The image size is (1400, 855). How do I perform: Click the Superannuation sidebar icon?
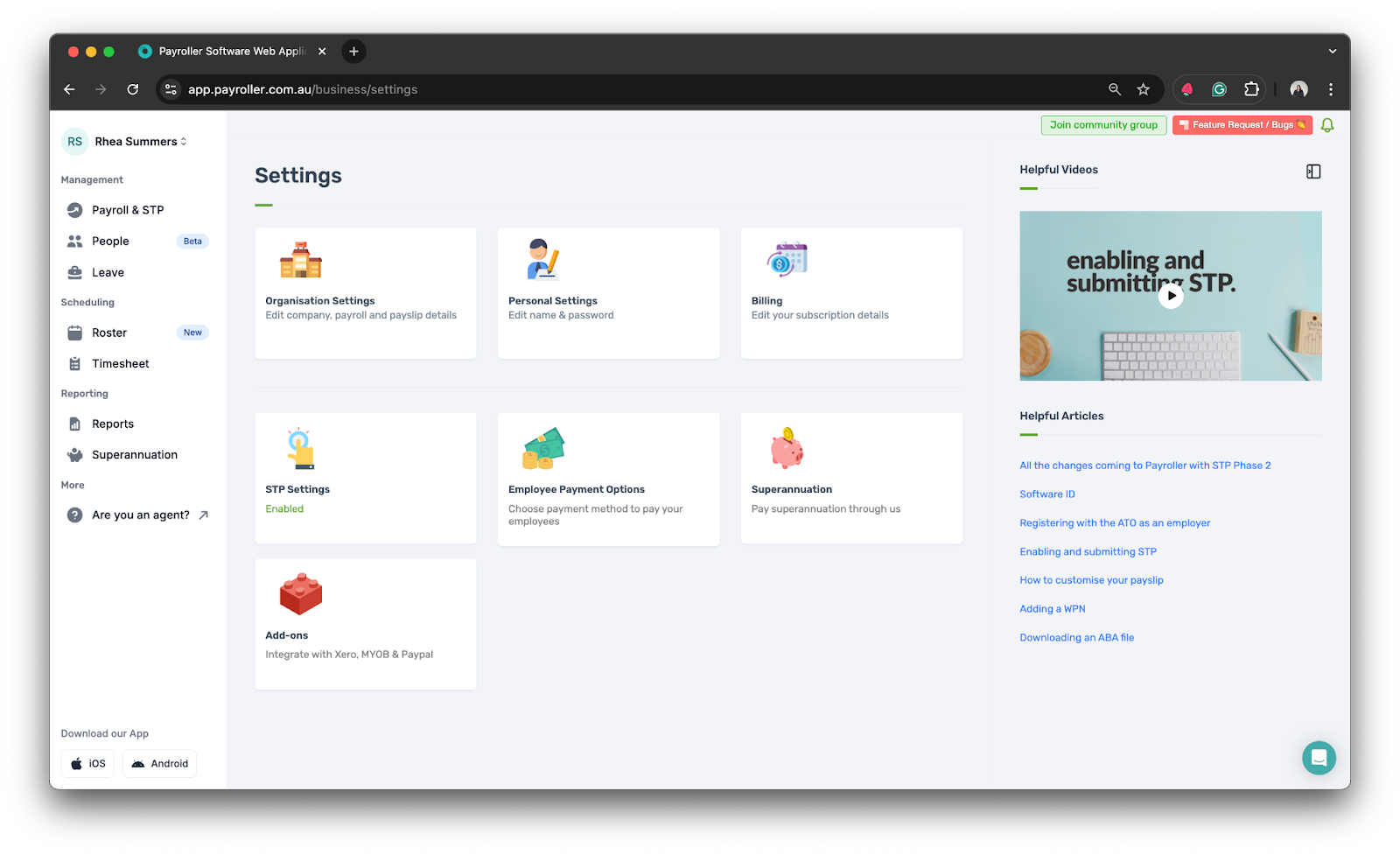pos(75,454)
